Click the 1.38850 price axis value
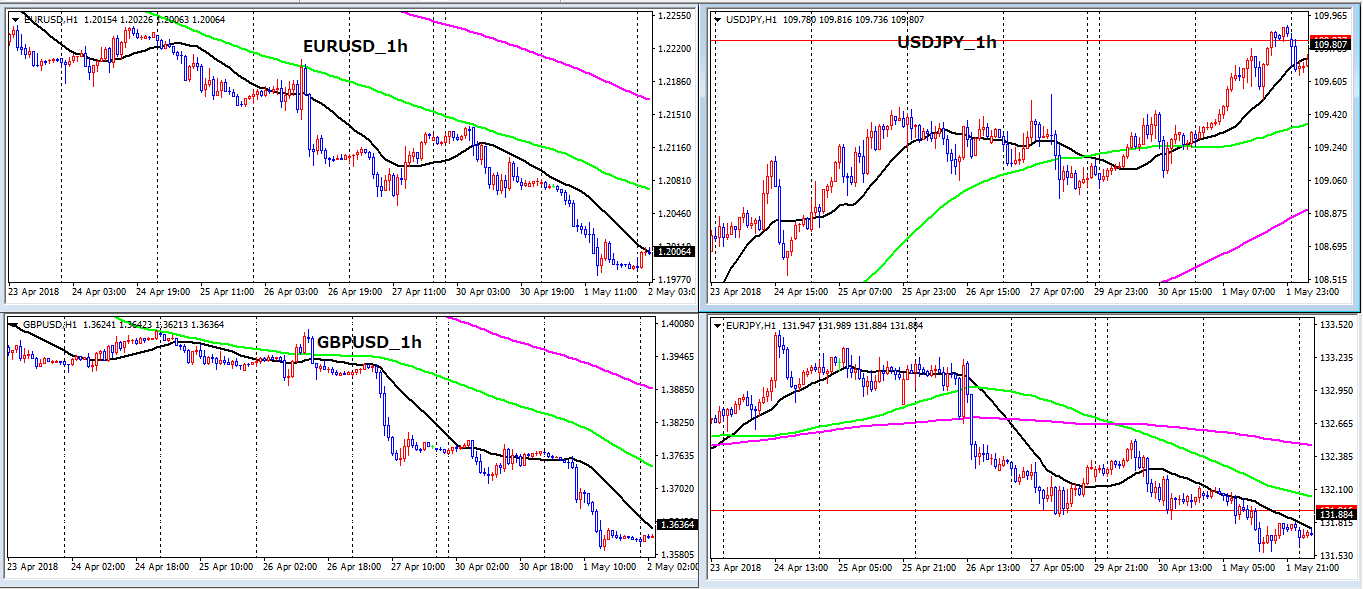This screenshot has width=1363, height=589. (x=677, y=390)
